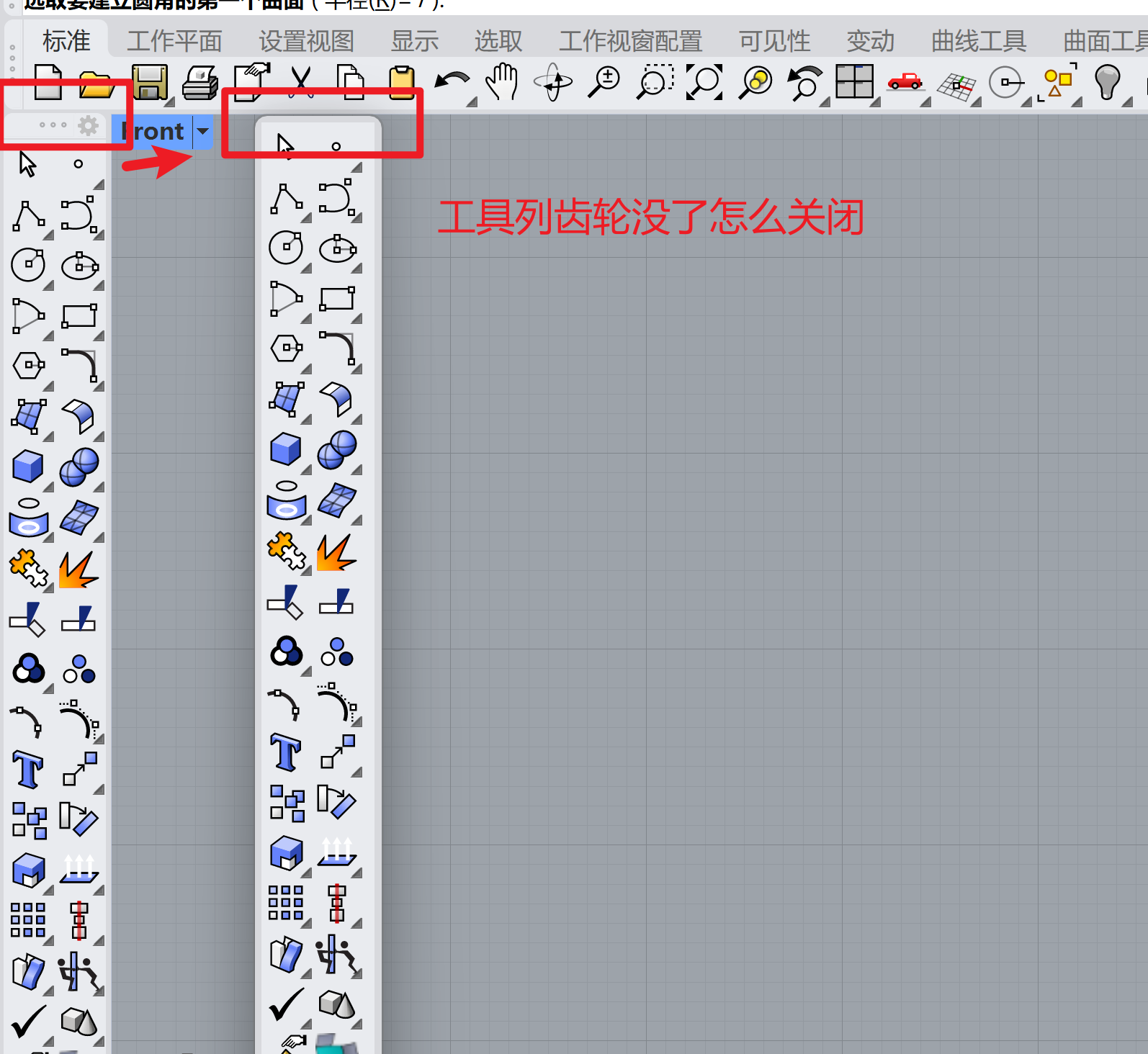Viewport: 1148px width, 1054px height.
Task: Click the Cut scissors icon
Action: coord(301,82)
